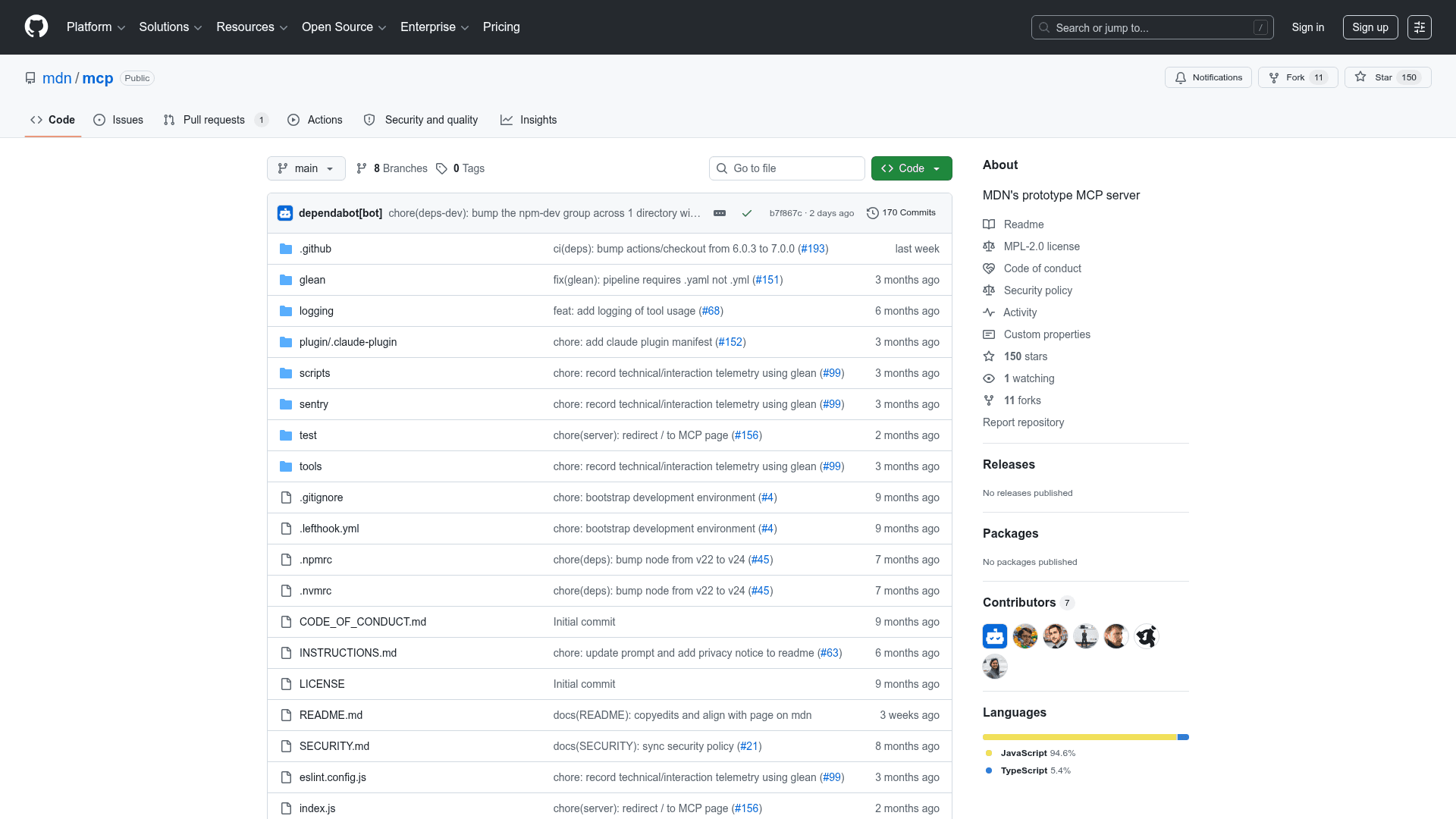This screenshot has height=819, width=1456.
Task: Expand the Open Source menu
Action: (x=344, y=27)
